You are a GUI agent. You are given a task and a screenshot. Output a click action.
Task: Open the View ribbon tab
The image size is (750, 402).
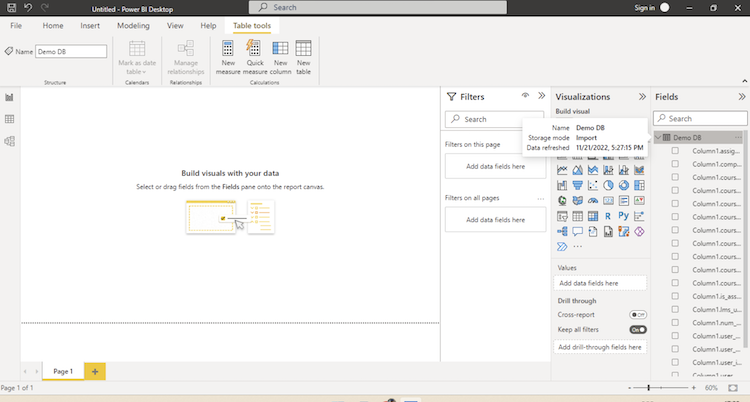[175, 26]
